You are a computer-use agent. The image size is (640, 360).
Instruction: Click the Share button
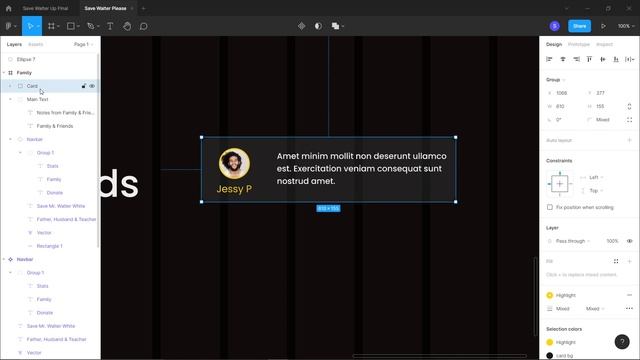pyautogui.click(x=580, y=26)
